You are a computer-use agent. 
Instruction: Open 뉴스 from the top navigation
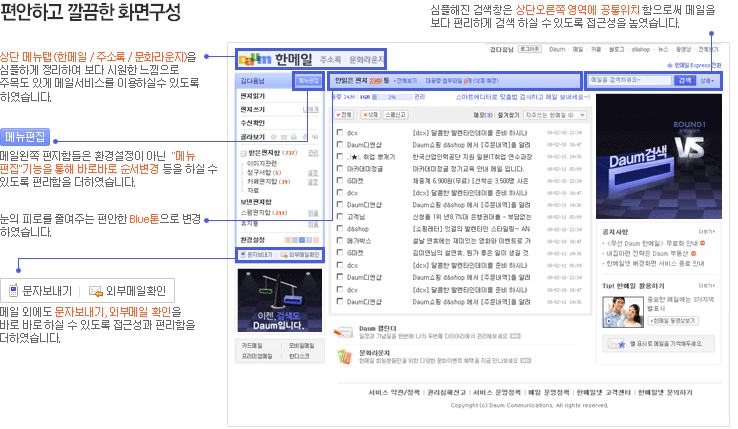click(663, 49)
